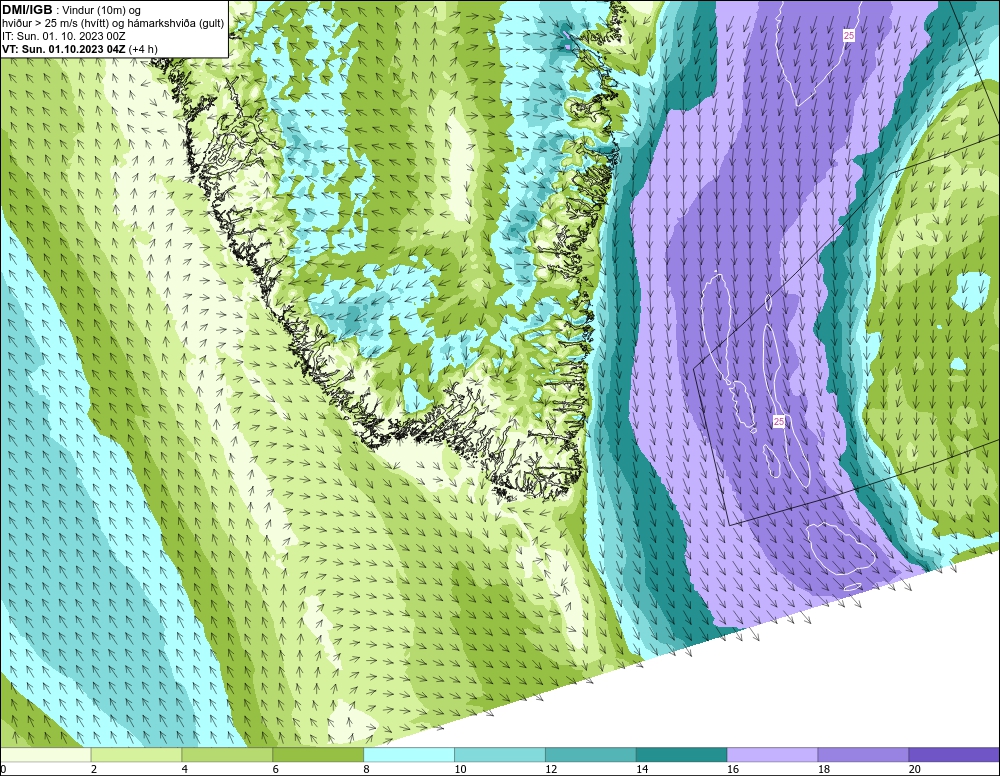Image resolution: width=1000 pixels, height=776 pixels.
Task: Click the 18–20 m/s purple legend swatch
Action: click(x=864, y=755)
